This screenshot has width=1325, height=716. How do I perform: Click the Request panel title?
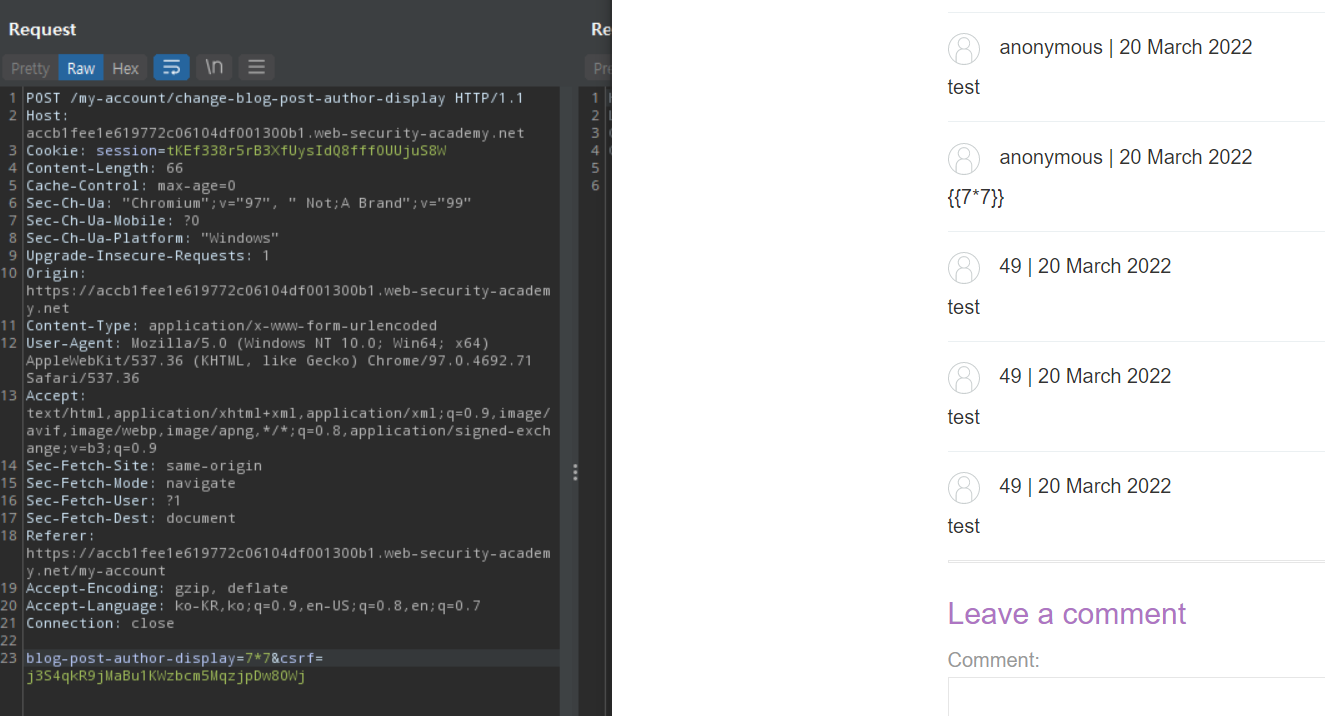43,30
